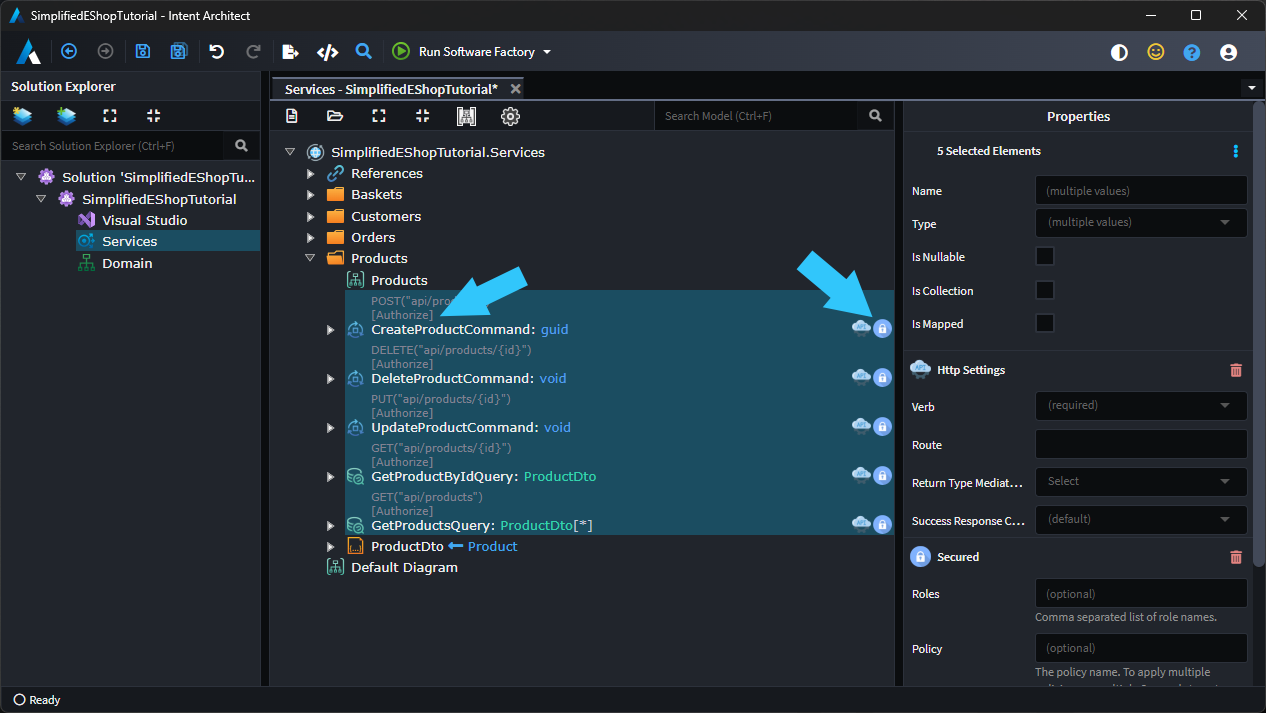Image resolution: width=1266 pixels, height=713 pixels.
Task: Expand CreateProductCommand node
Action: click(x=331, y=329)
